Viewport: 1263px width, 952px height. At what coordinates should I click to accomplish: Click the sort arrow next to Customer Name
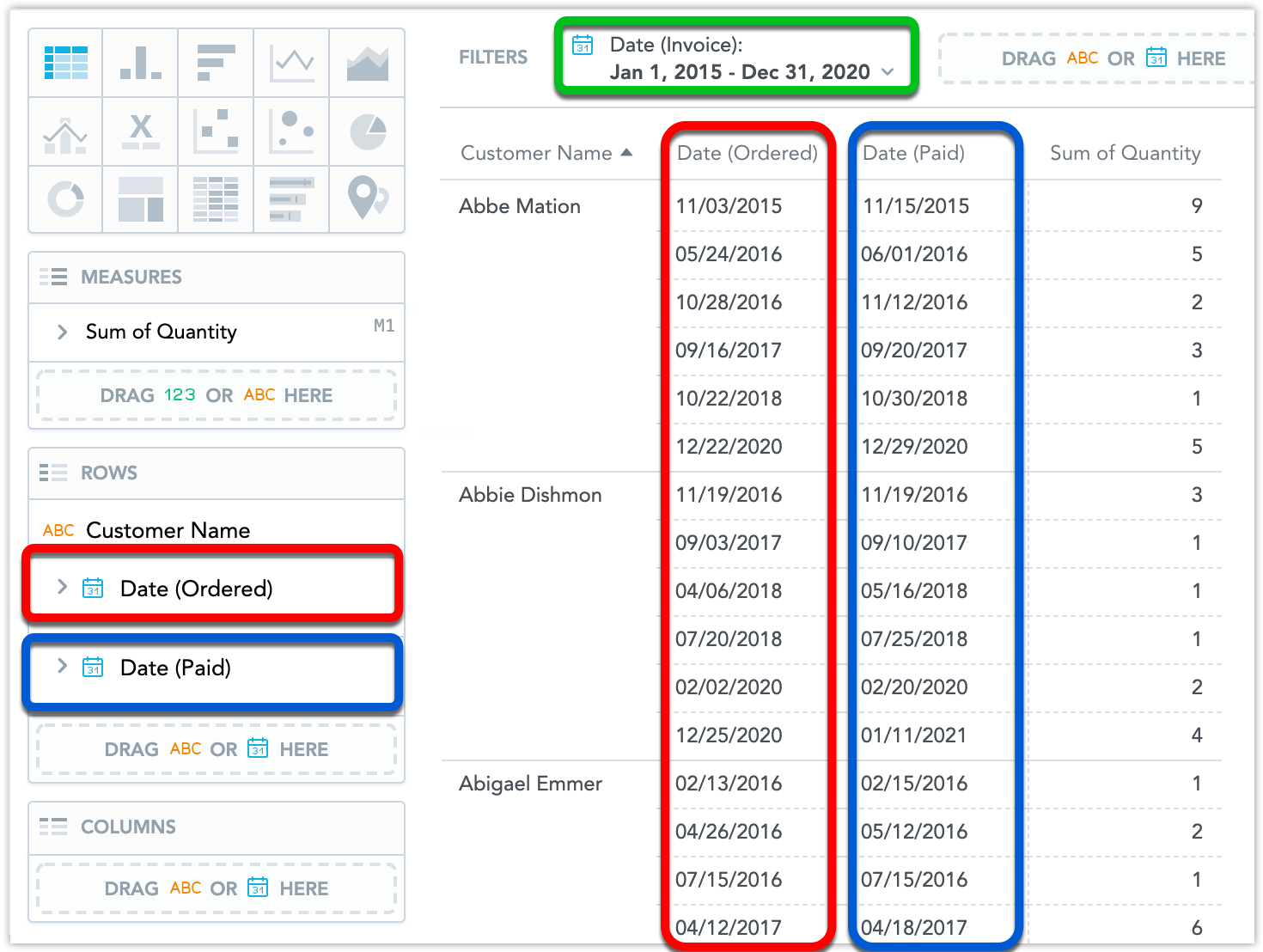click(x=626, y=153)
